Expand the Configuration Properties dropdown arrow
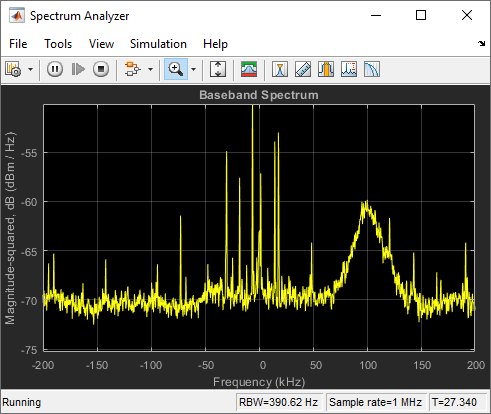491x414 pixels. point(30,70)
